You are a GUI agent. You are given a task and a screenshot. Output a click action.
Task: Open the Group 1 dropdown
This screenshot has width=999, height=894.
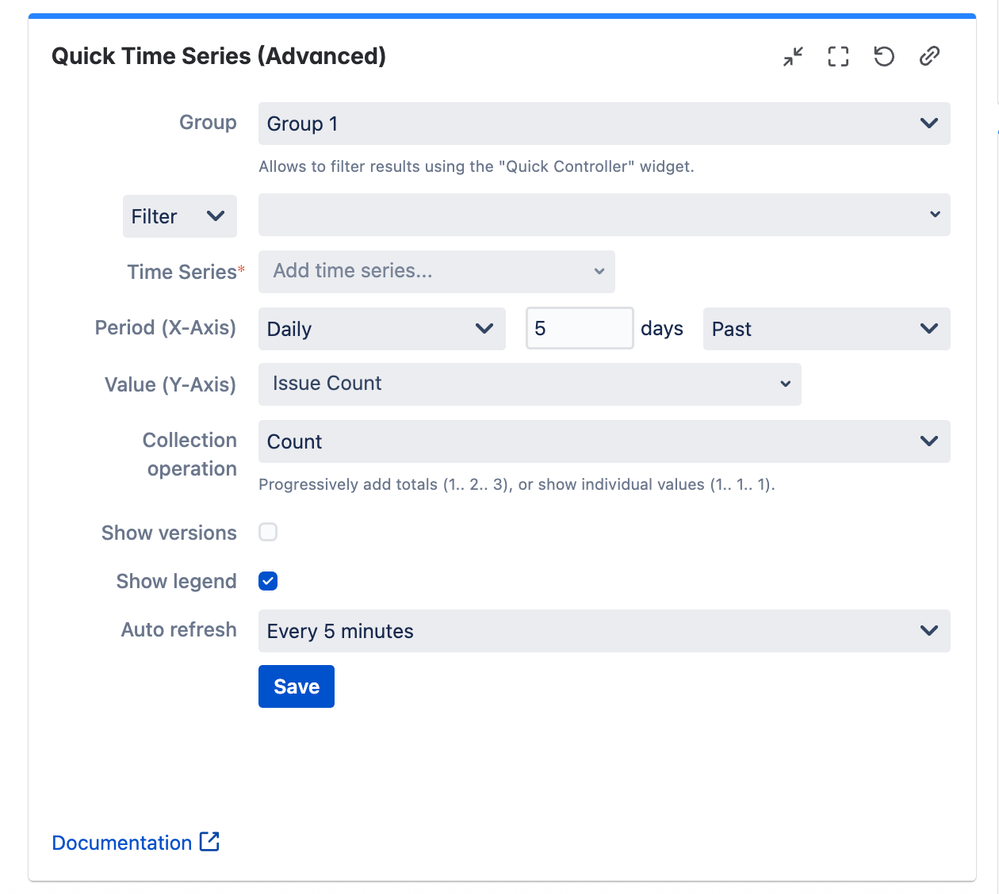click(x=603, y=123)
